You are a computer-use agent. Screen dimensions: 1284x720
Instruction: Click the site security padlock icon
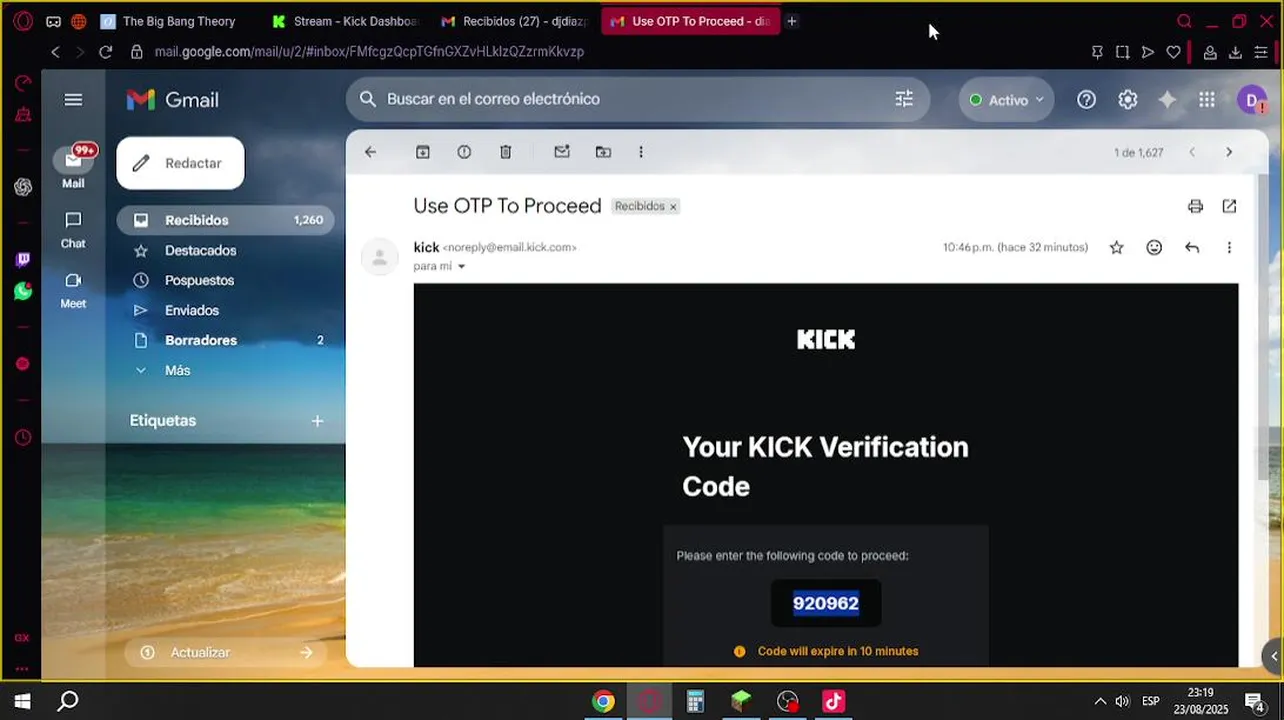click(137, 52)
